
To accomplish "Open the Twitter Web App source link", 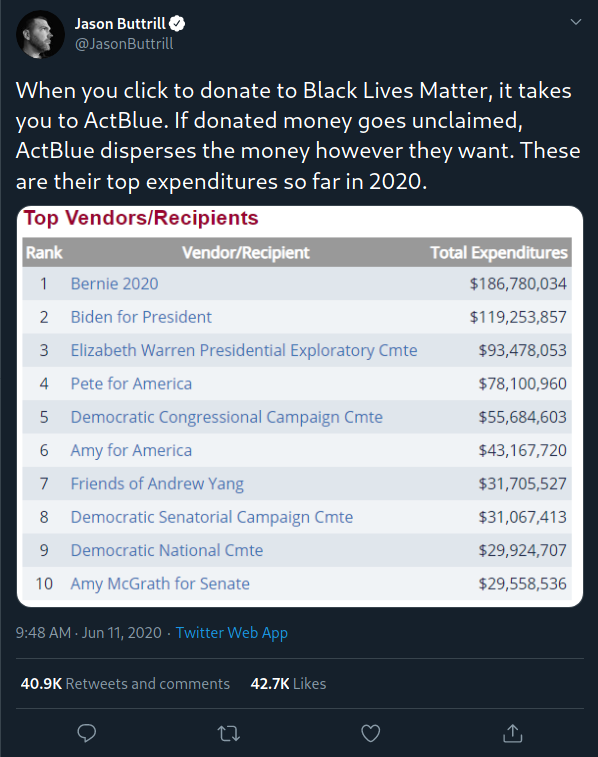I will [232, 632].
